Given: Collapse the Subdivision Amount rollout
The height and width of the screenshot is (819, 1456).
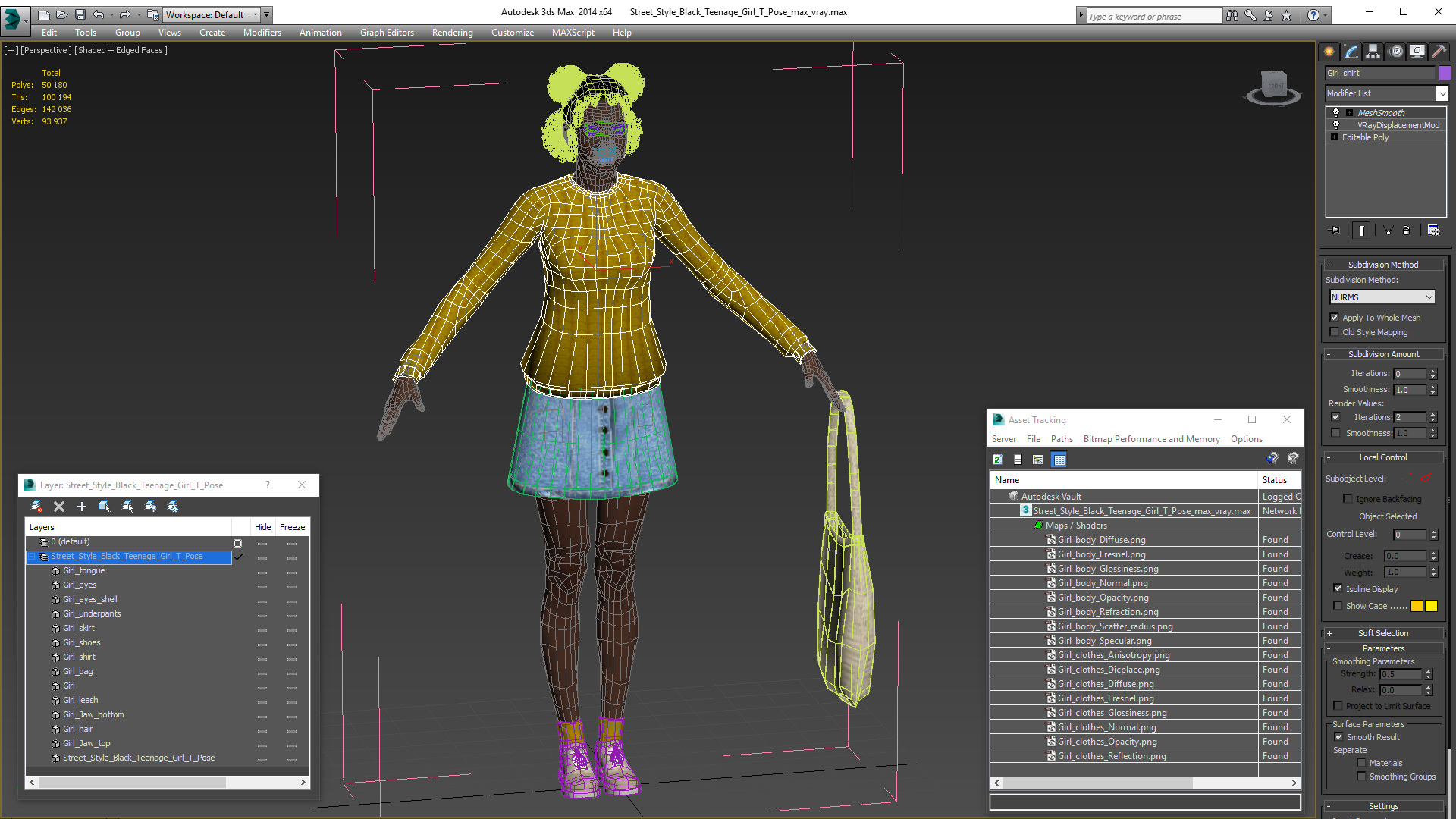Looking at the screenshot, I should tap(1383, 354).
